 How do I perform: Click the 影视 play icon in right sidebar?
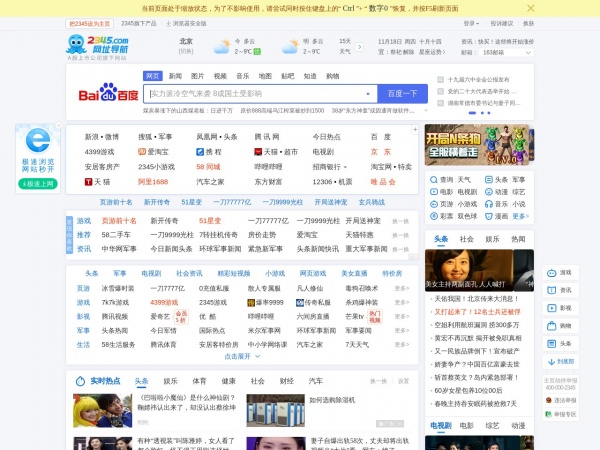[x=551, y=308]
